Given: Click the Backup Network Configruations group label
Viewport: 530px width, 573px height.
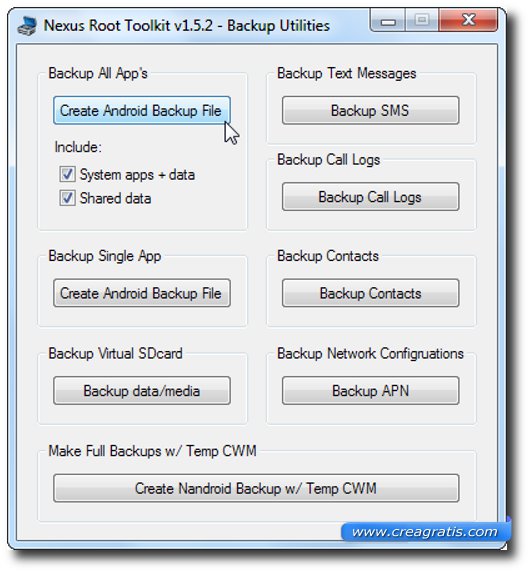Looking at the screenshot, I should [370, 353].
